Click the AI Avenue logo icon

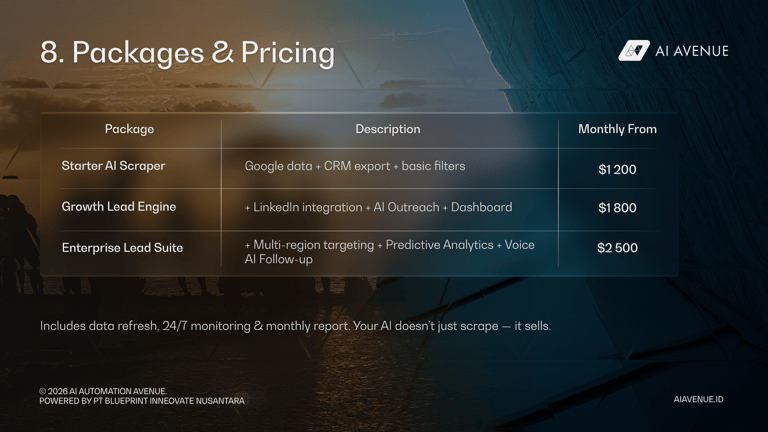point(634,51)
